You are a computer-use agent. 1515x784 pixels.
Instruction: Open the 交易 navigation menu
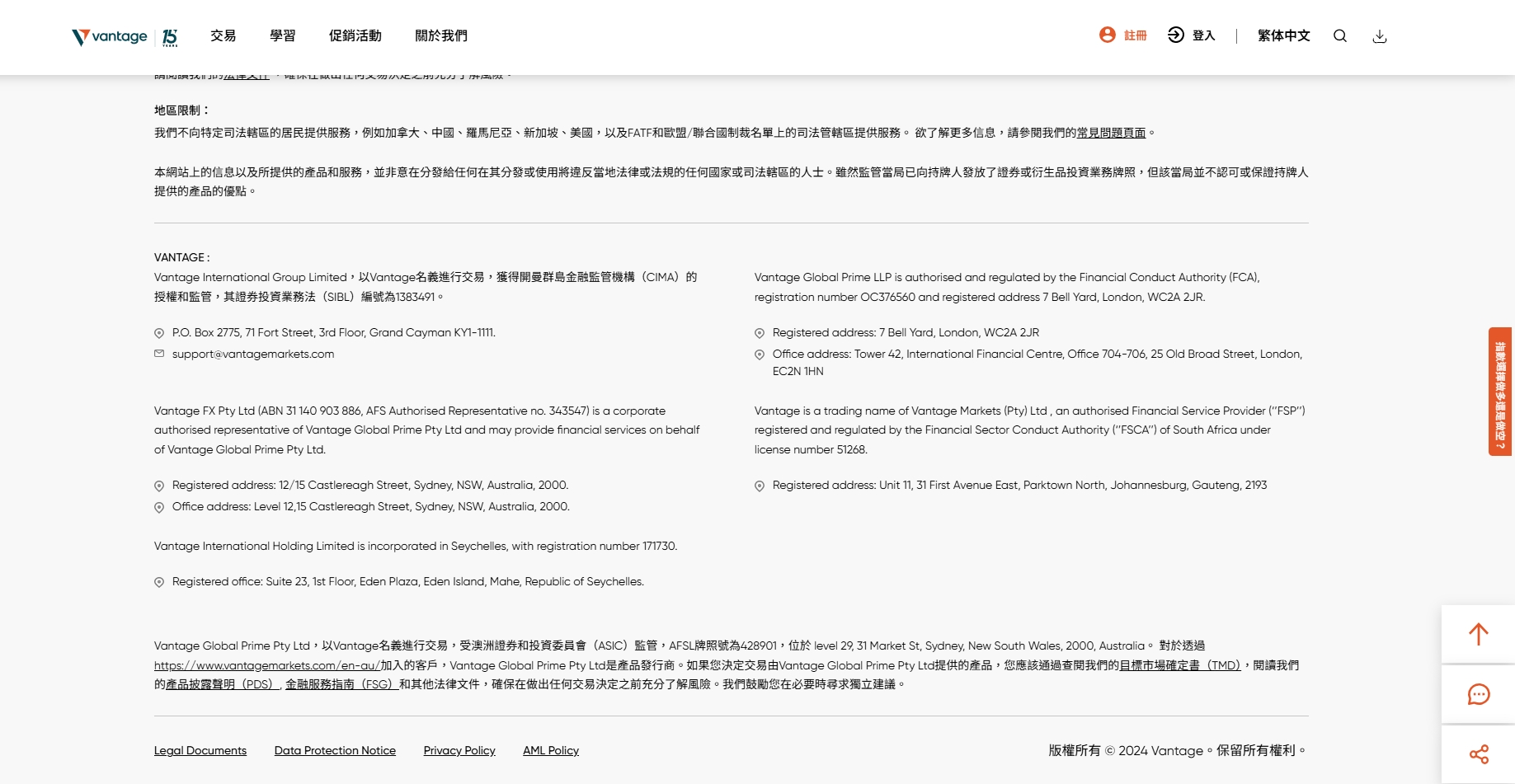[223, 35]
